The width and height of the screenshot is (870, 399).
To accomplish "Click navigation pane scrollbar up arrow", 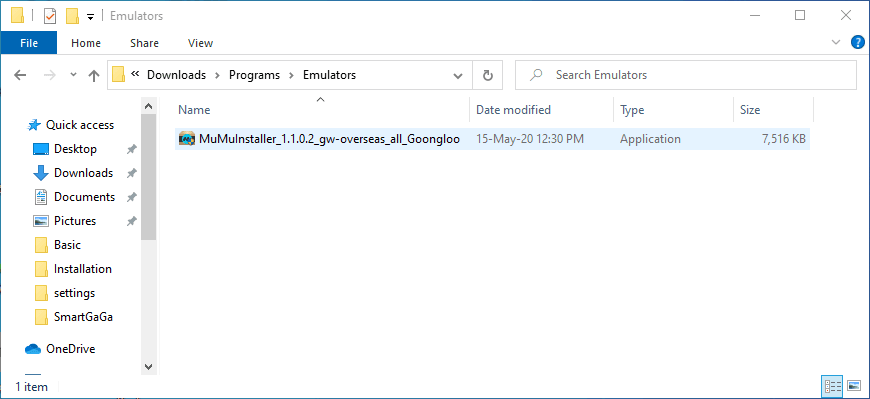I will 148,106.
